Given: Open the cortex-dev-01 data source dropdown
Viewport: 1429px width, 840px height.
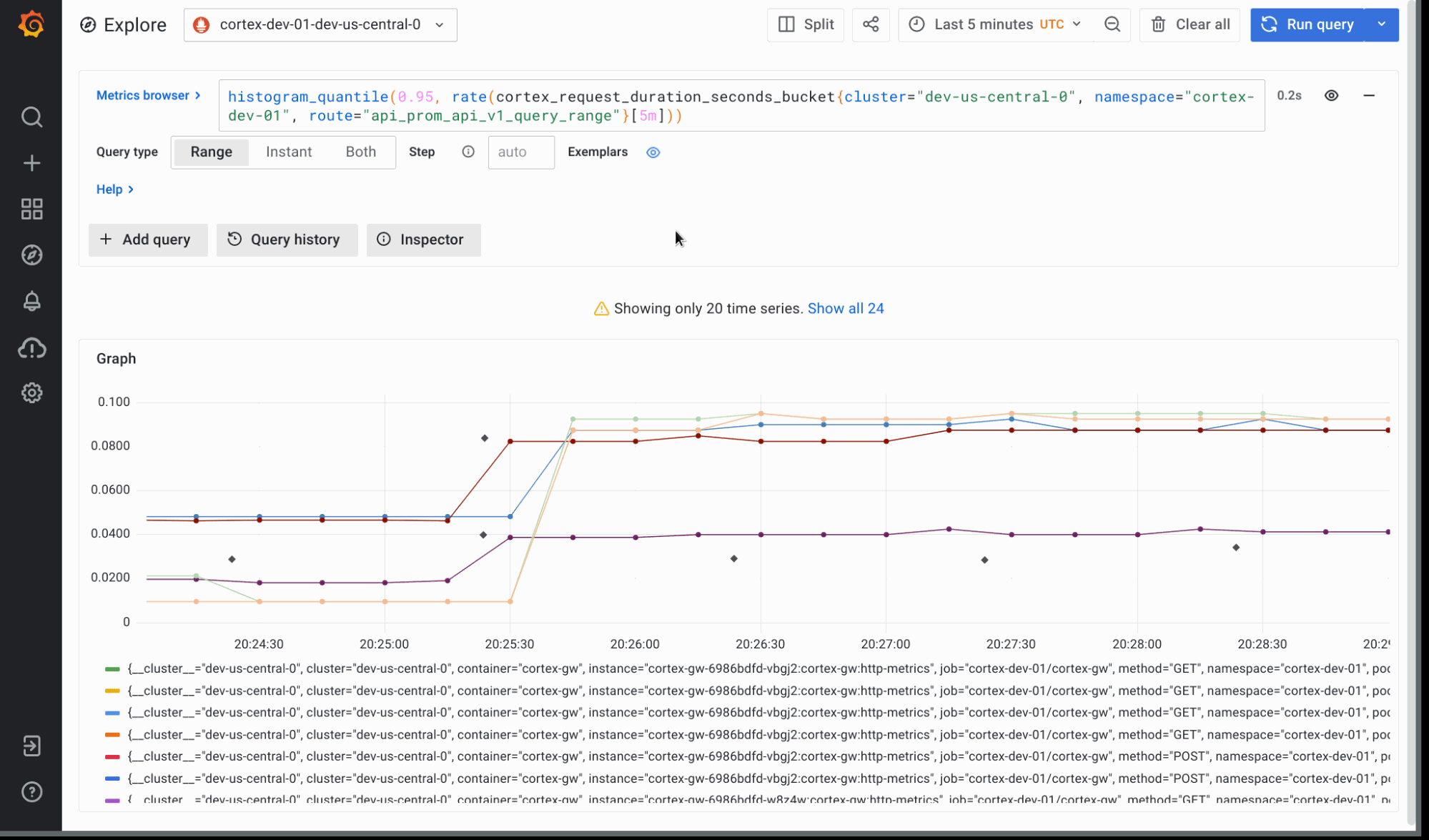Looking at the screenshot, I should [x=320, y=24].
